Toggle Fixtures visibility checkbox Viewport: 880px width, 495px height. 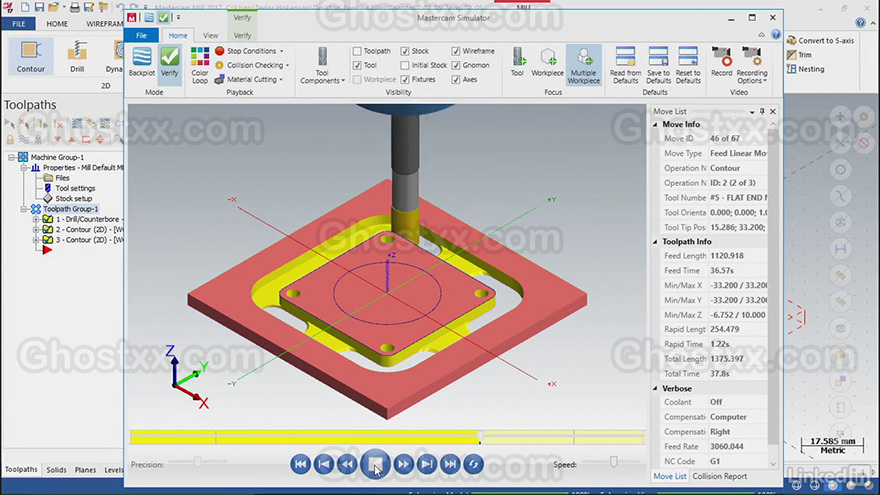click(x=405, y=80)
